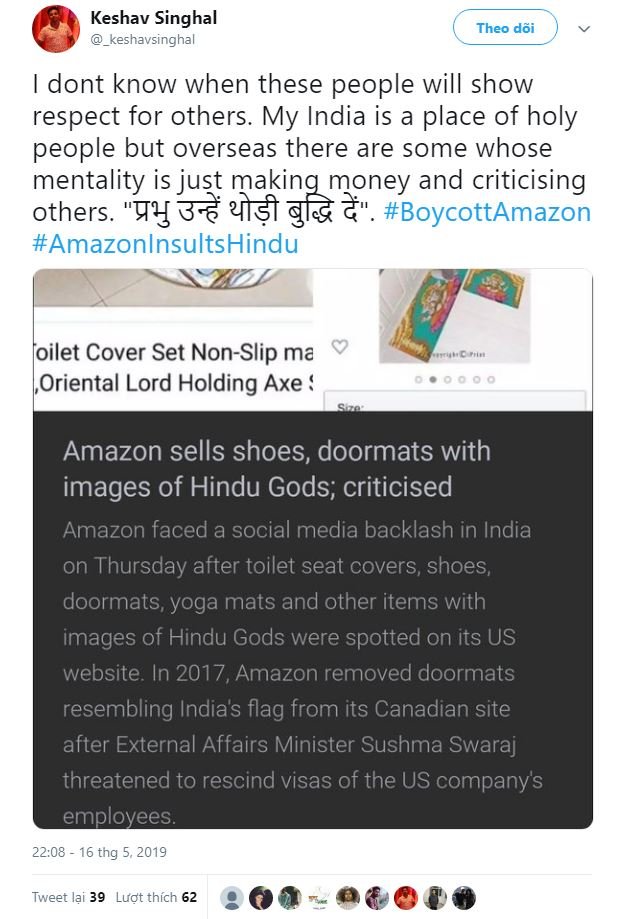Viewport: 617px width, 919px height.
Task: Click the red-colored liker avatar
Action: pos(405,897)
